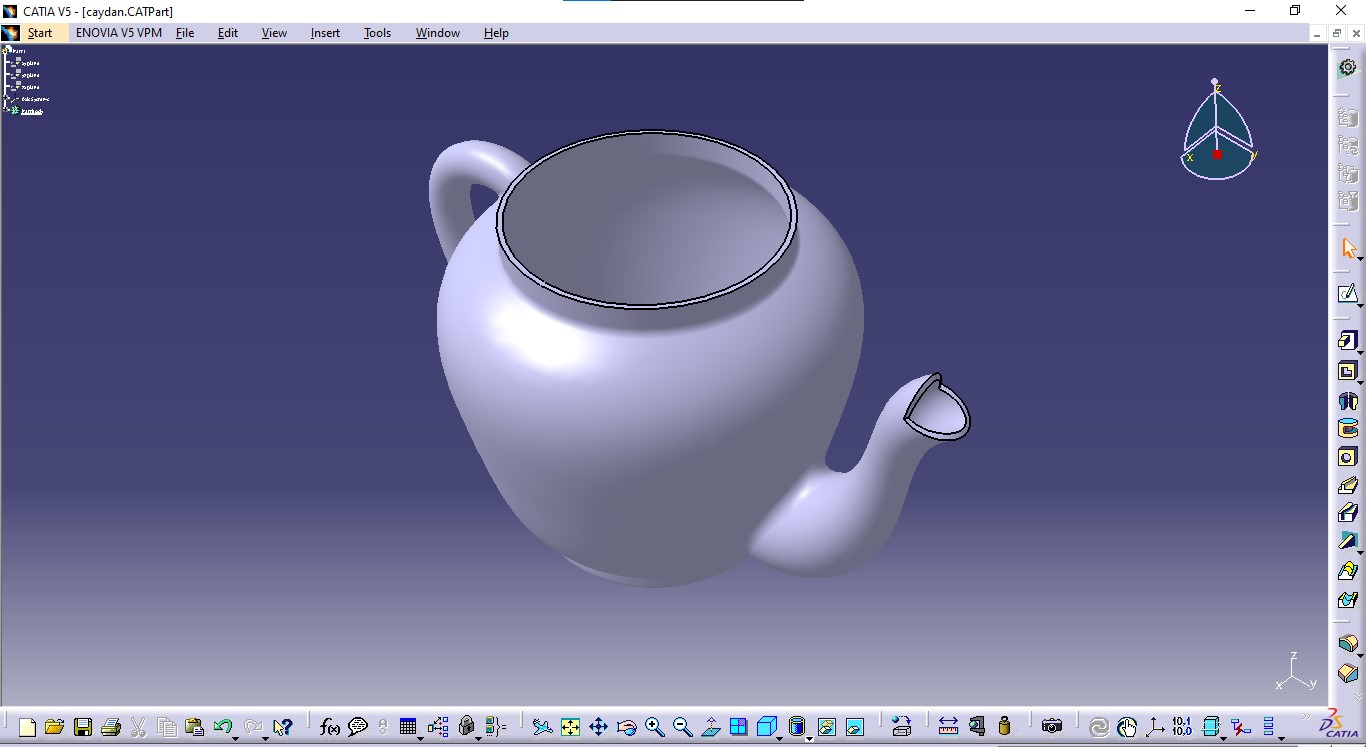Open the Tools menu
This screenshot has width=1366, height=747.
tap(377, 33)
